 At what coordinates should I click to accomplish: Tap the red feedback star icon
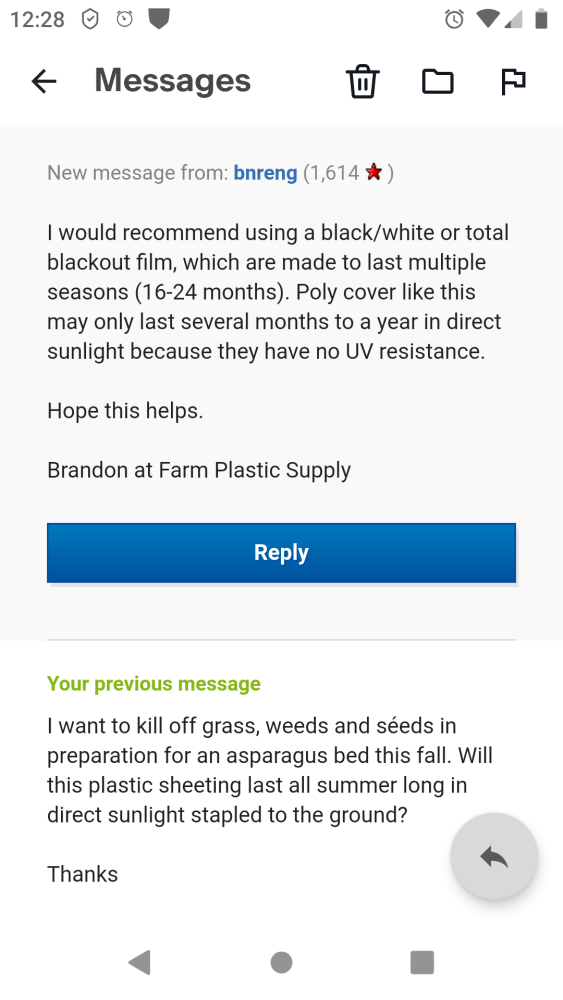(x=374, y=172)
